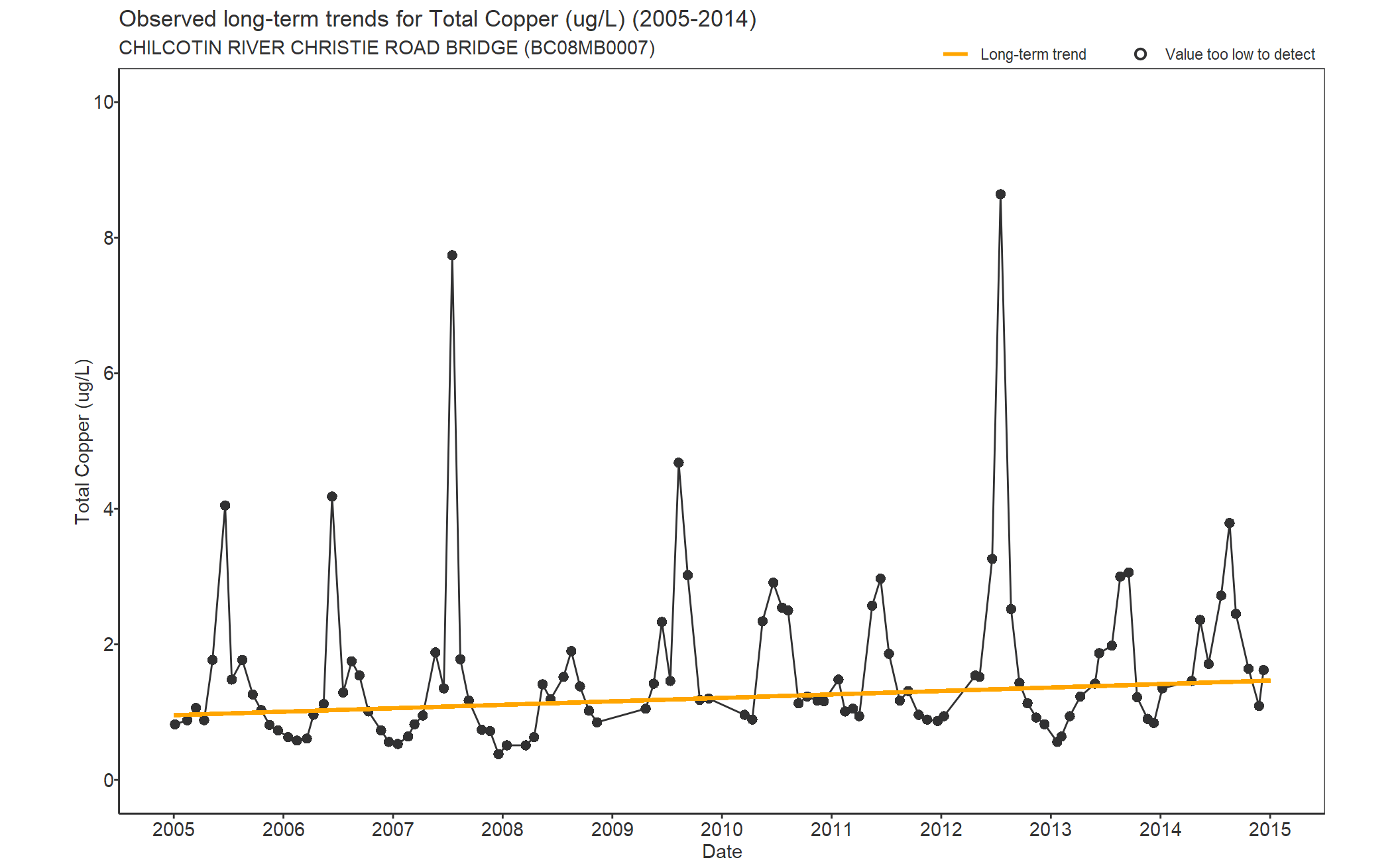Screen dimensions: 1400x868
Task: Click x-axis label '2012'
Action: point(941,830)
